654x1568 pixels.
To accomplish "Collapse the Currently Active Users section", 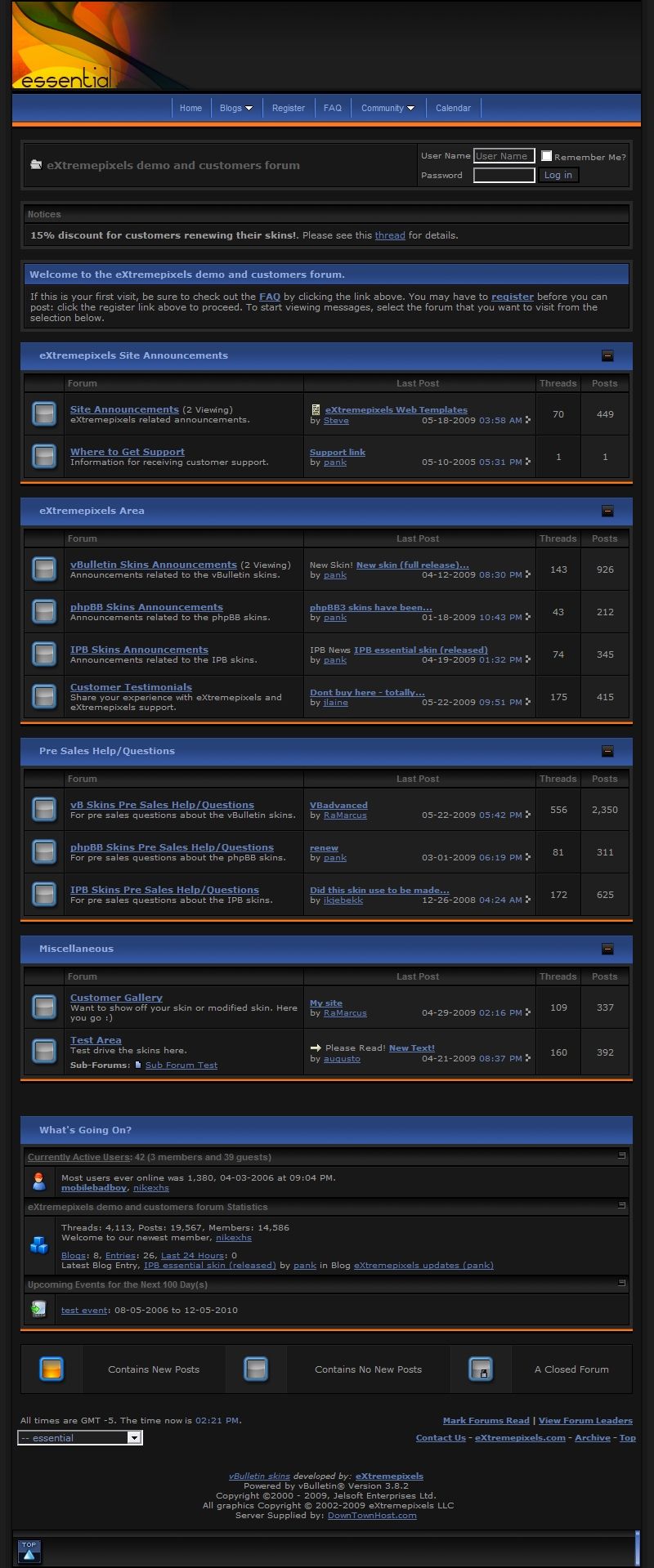I will coord(622,1155).
